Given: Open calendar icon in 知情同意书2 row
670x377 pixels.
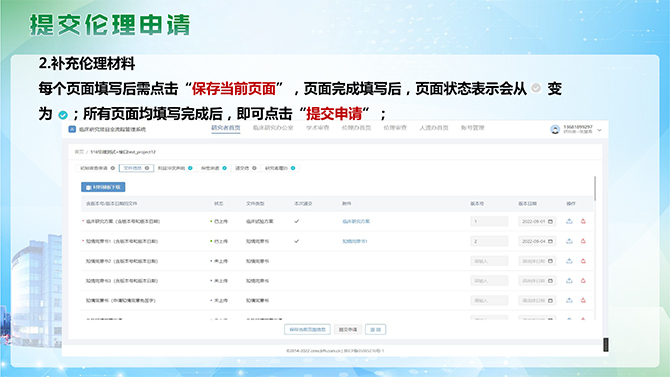Looking at the screenshot, I should tap(550, 261).
